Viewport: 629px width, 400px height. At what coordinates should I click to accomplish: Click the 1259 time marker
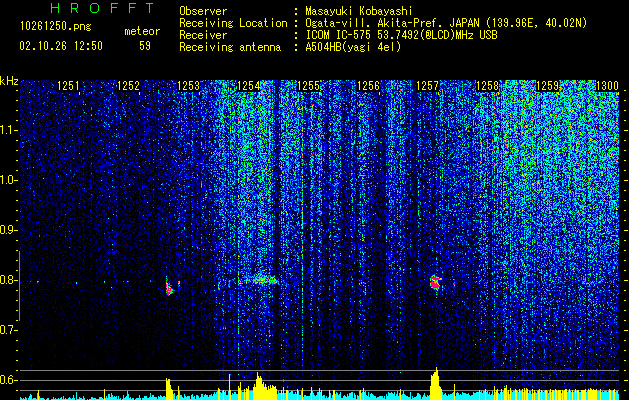[x=548, y=85]
